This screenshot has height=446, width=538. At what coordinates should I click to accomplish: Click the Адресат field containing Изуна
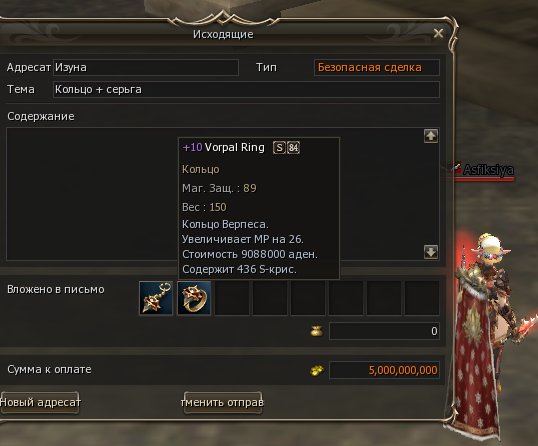(146, 67)
